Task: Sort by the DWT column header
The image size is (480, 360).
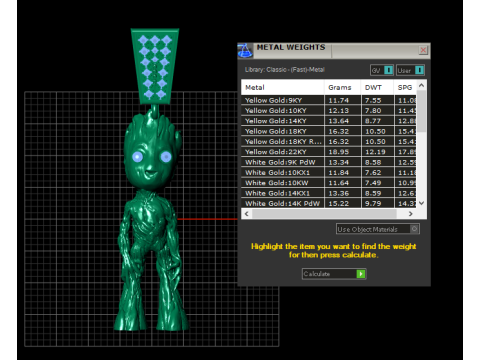Action: 377,87
